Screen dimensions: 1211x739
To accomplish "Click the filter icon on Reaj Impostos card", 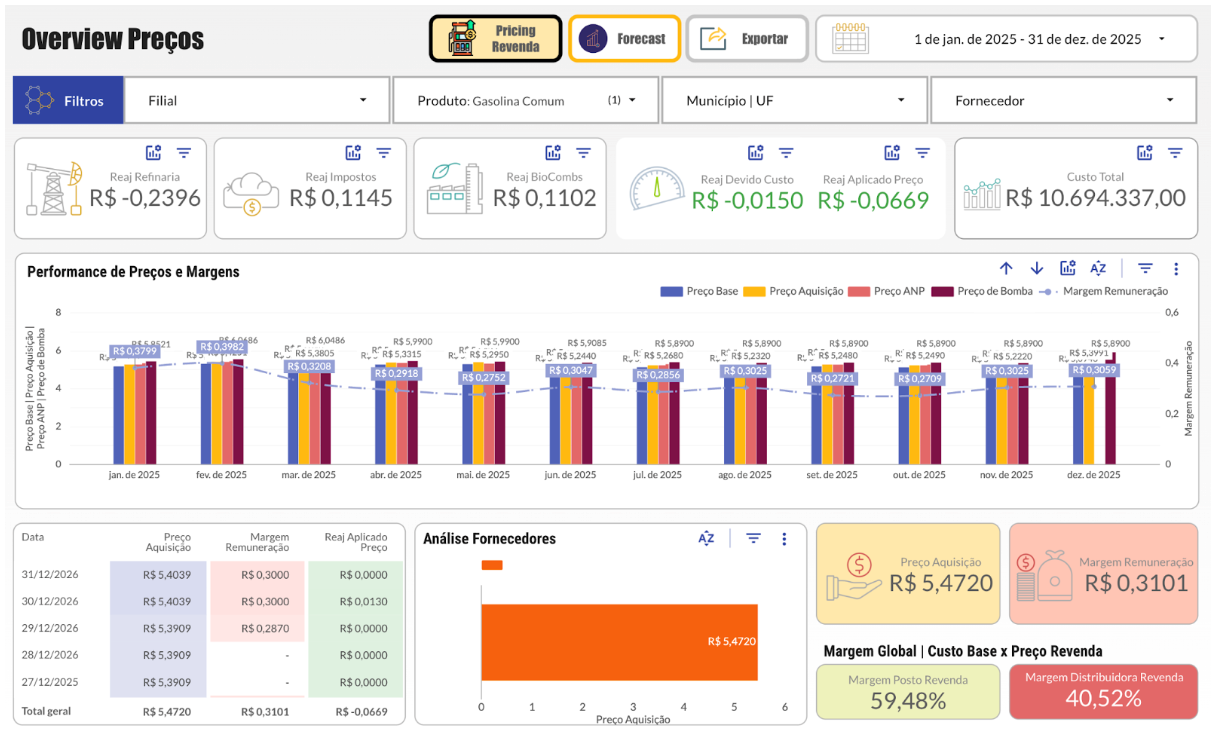I will [383, 153].
